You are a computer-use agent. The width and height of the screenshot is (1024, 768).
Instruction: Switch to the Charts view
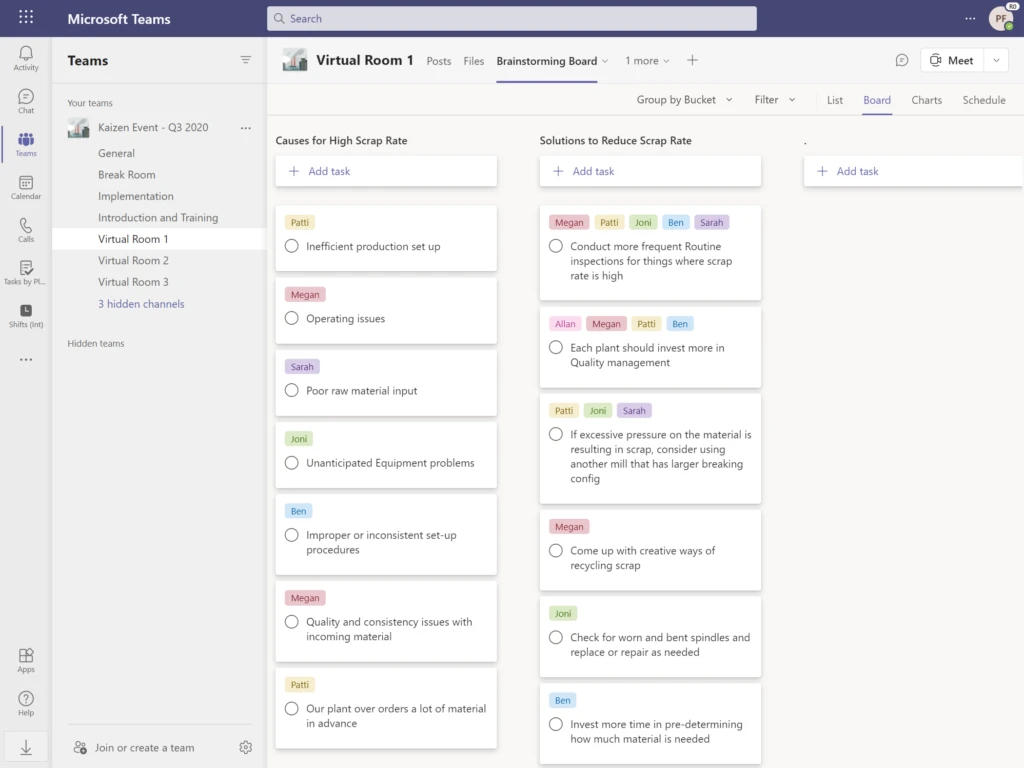(x=926, y=100)
